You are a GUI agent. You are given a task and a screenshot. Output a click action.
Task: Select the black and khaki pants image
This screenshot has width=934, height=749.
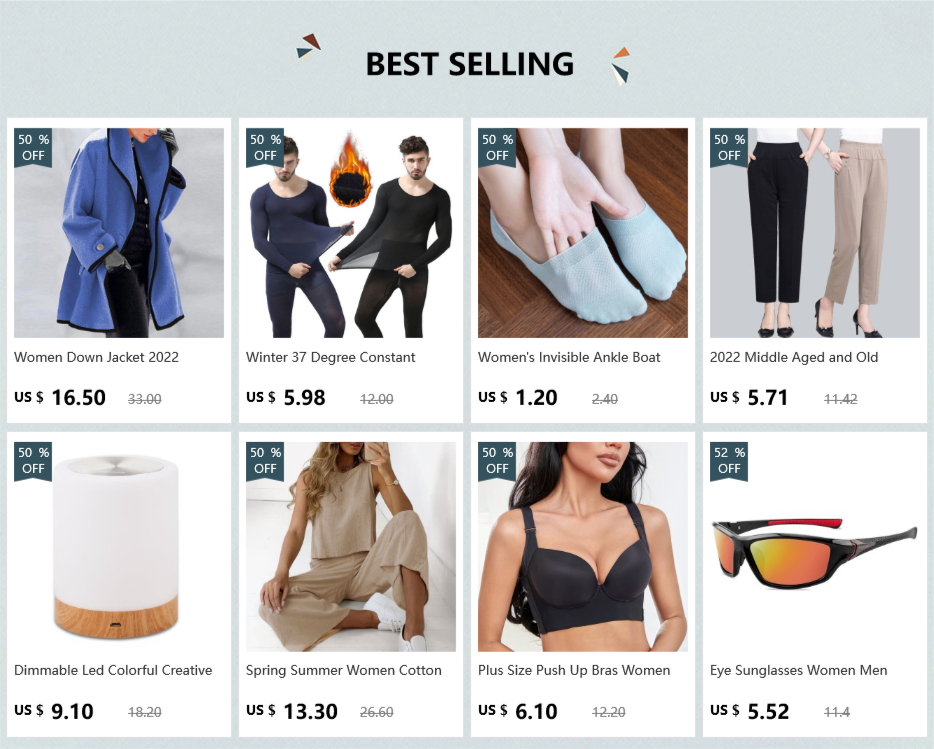pyautogui.click(x=814, y=233)
